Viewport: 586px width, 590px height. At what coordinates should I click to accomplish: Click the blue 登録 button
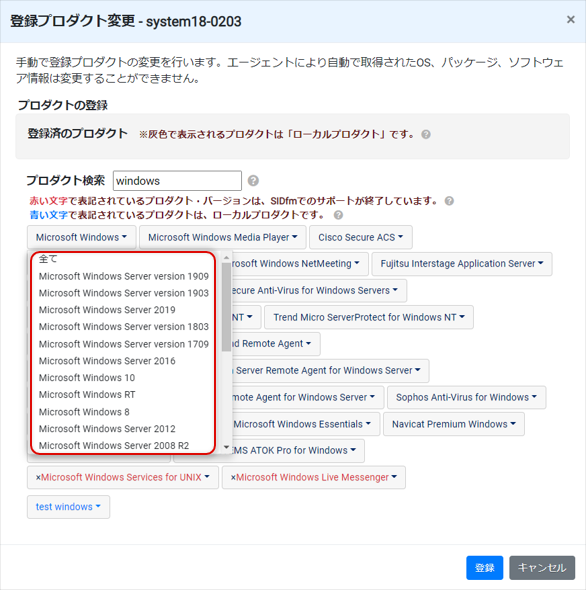pyautogui.click(x=484, y=568)
